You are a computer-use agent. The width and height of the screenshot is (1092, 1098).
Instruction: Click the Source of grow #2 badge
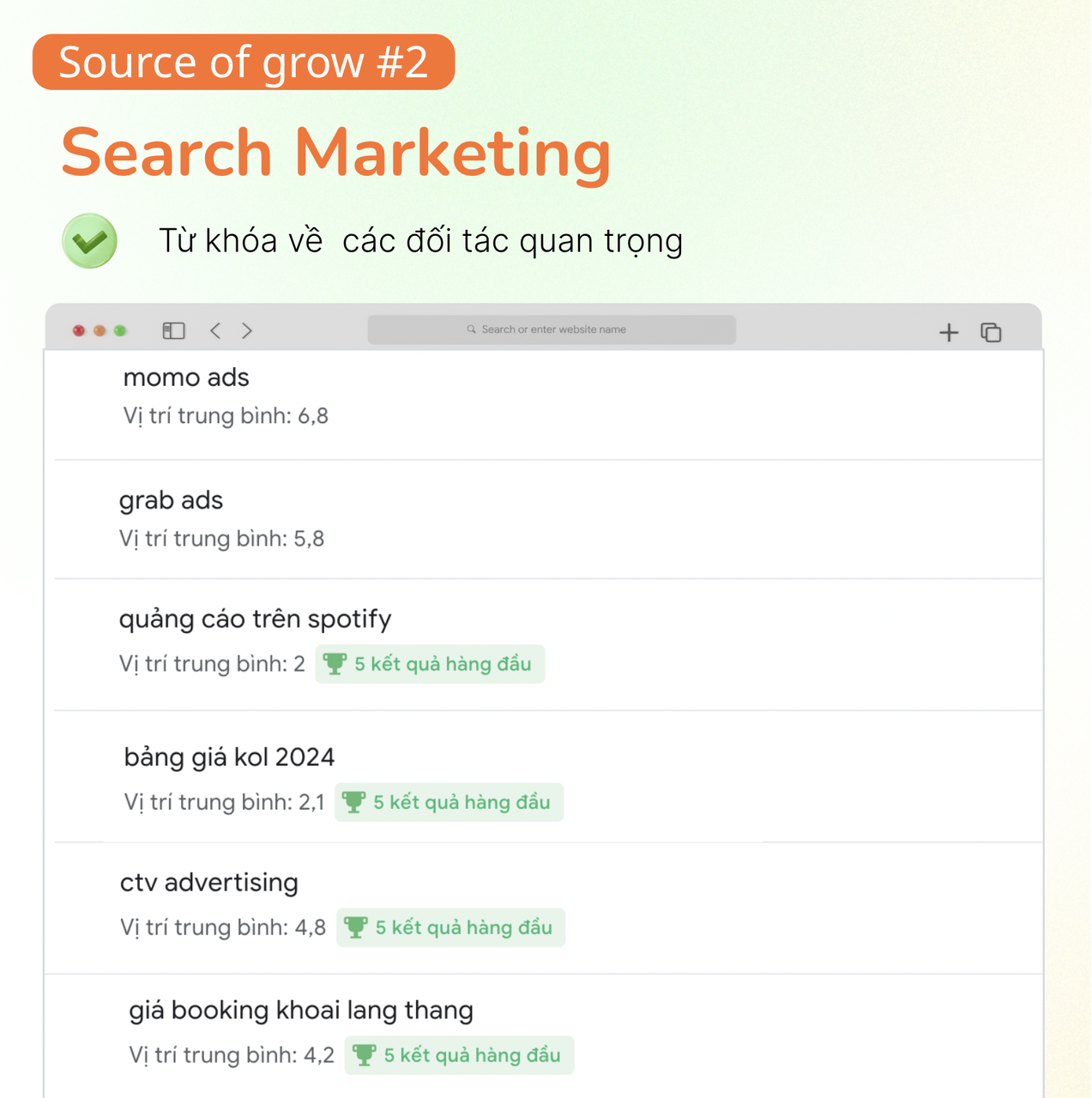(244, 62)
